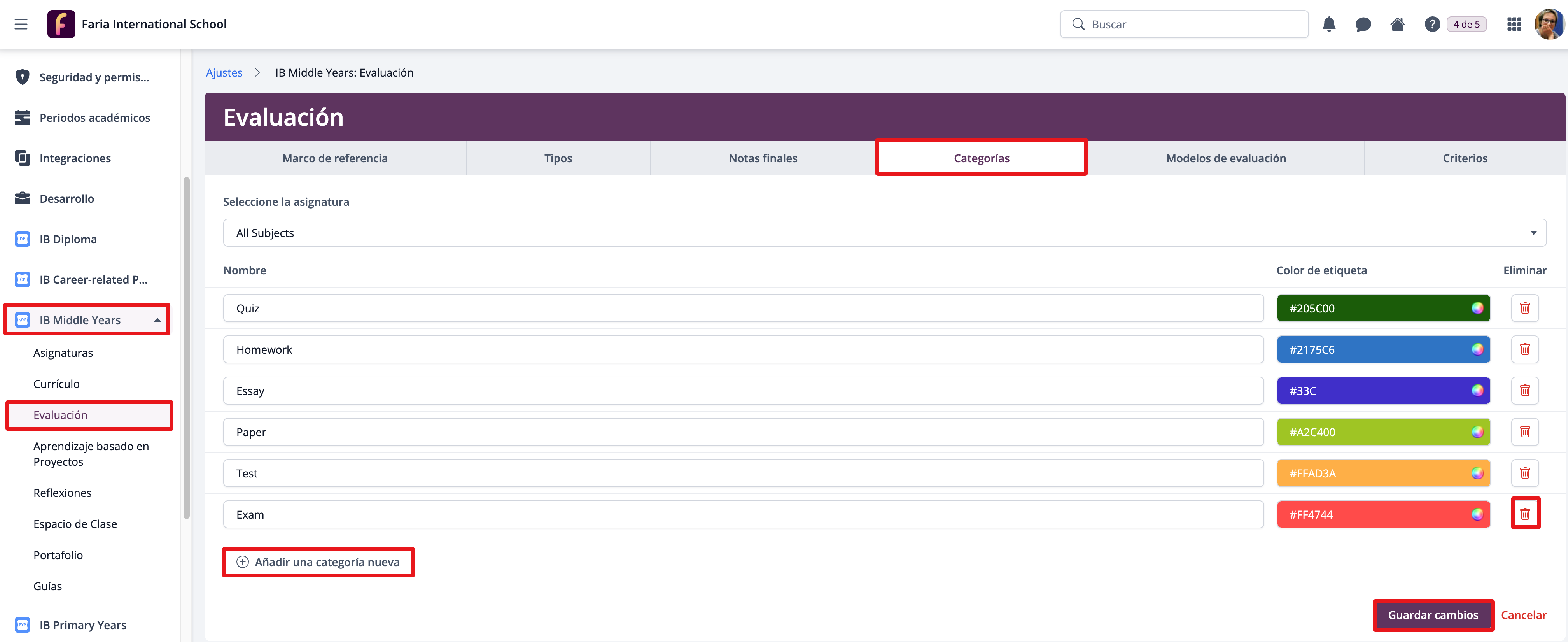Remove the Paper category via trash icon

pyautogui.click(x=1525, y=432)
